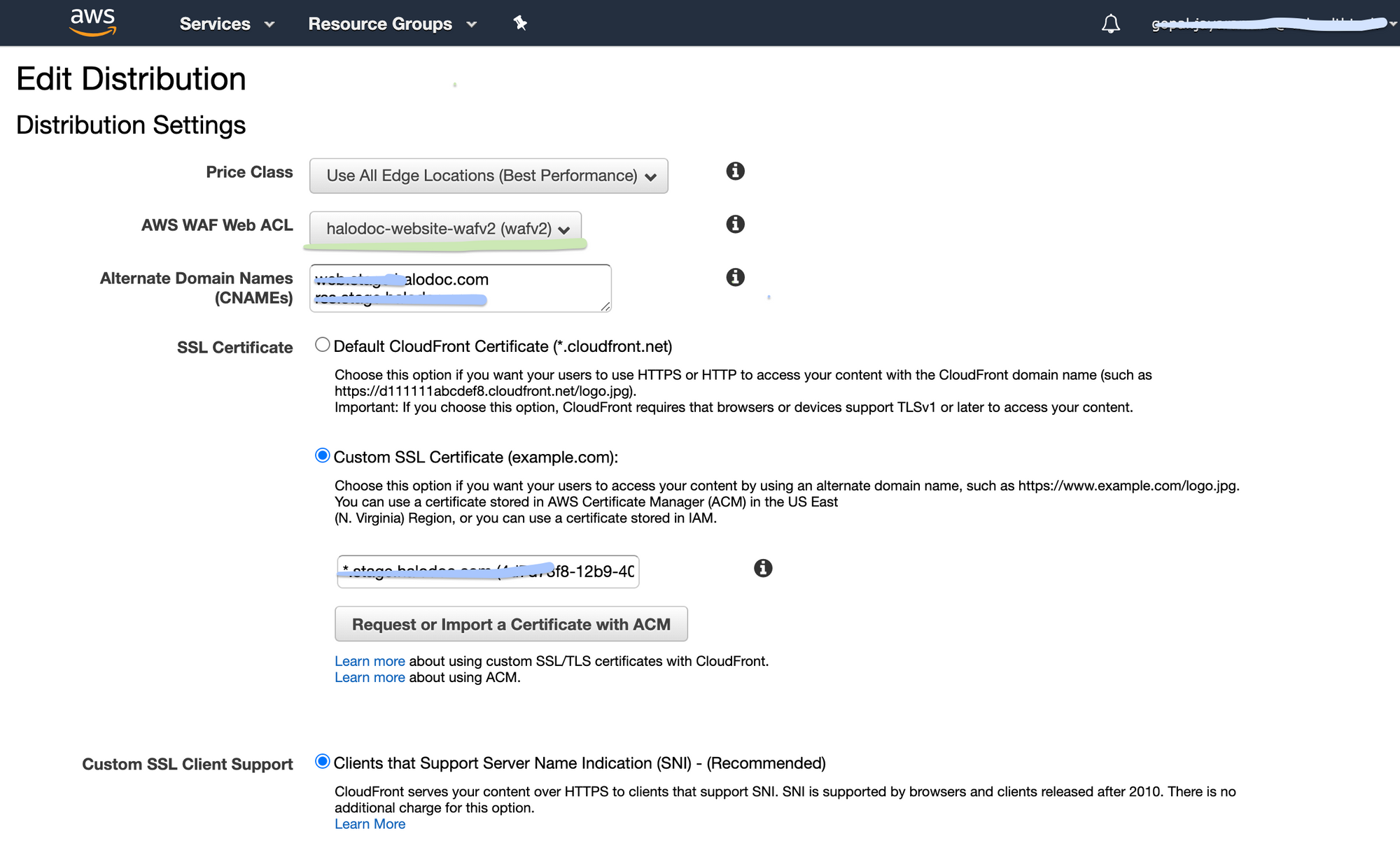Open the notifications bell
Viewport: 1400px width, 850px height.
(x=1111, y=24)
